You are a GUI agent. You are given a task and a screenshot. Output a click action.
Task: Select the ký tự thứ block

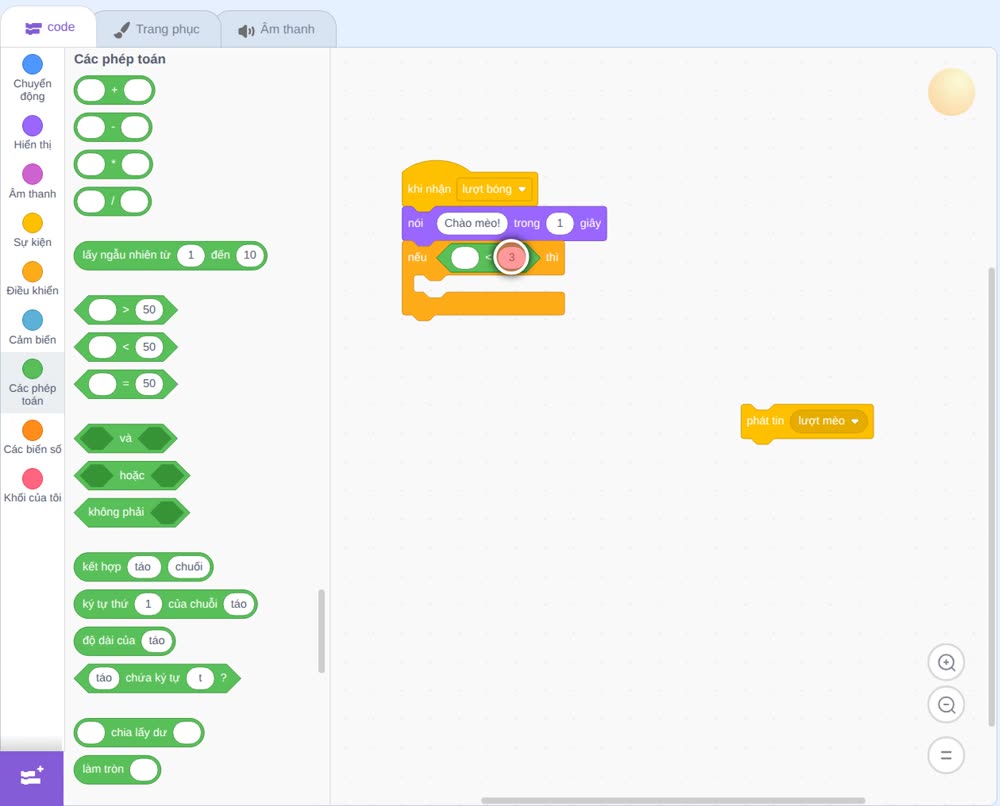(x=166, y=604)
